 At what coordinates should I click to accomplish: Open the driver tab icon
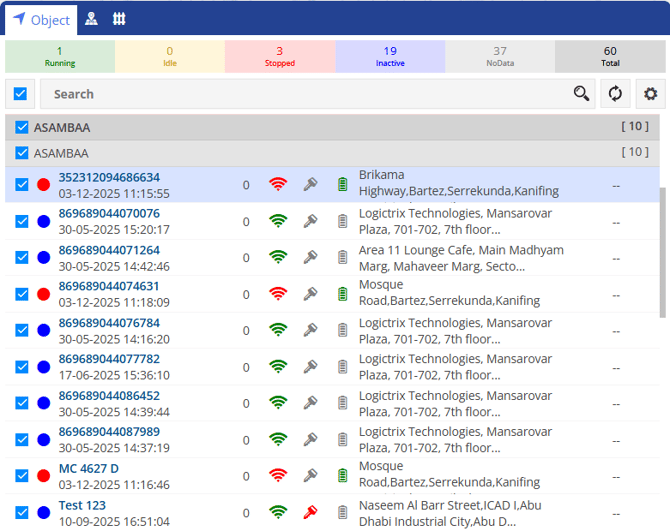click(91, 19)
